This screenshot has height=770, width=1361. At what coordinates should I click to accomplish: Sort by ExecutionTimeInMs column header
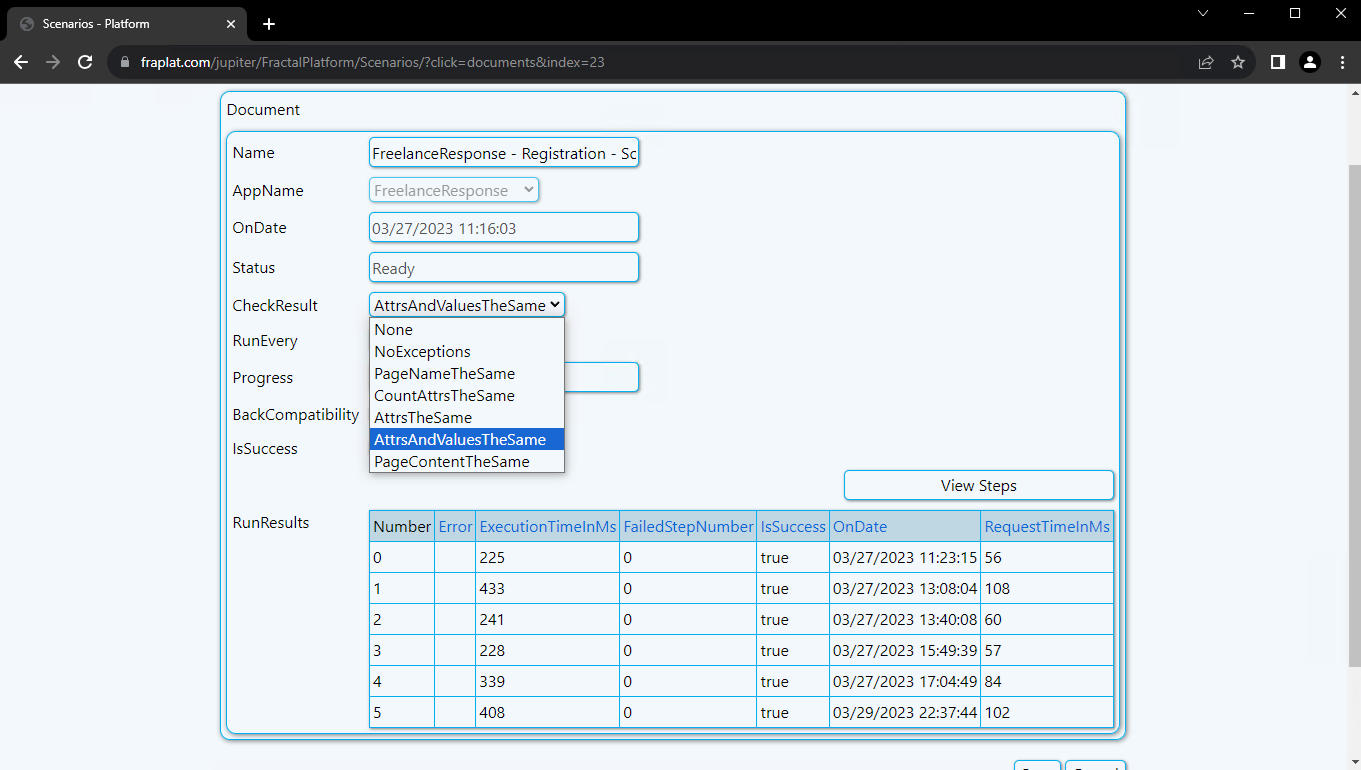pos(547,527)
